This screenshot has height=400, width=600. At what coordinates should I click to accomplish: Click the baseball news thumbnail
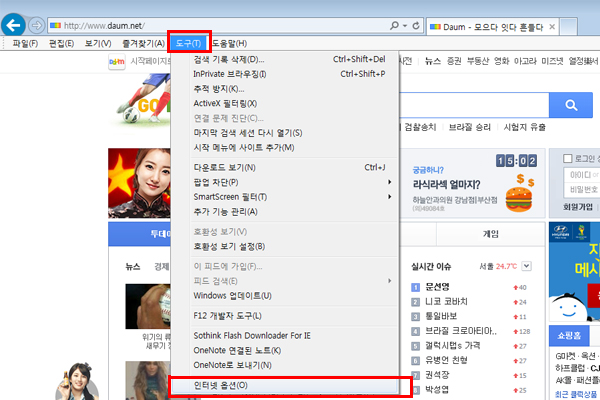coord(148,306)
